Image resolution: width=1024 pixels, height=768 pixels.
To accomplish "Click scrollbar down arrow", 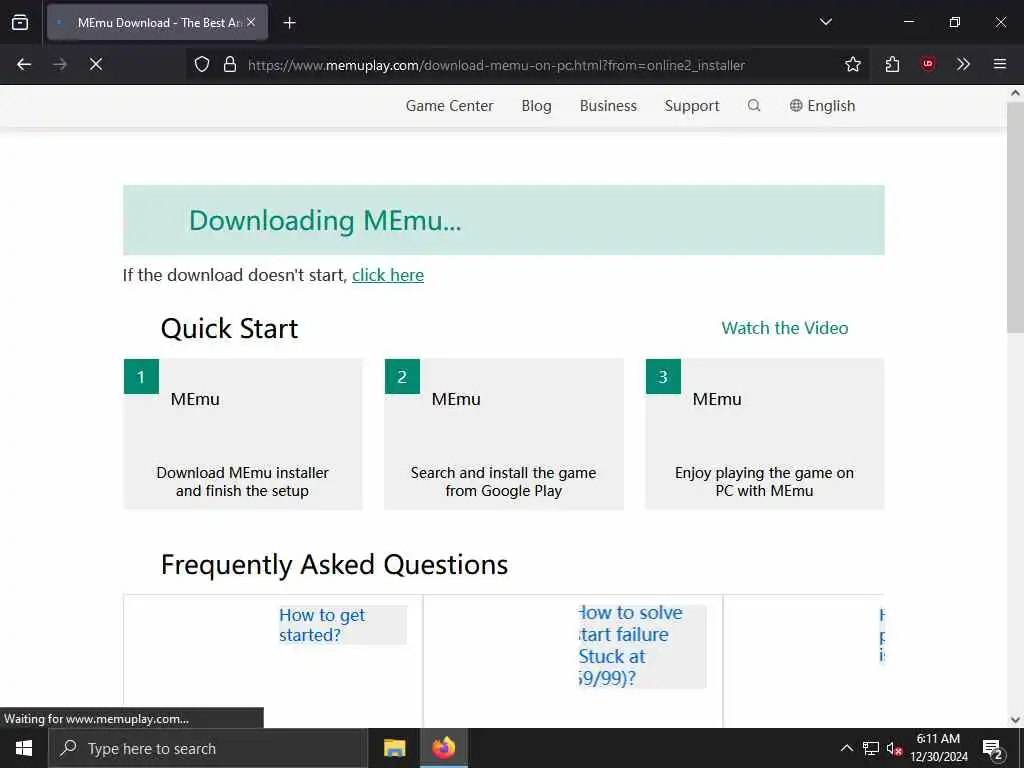I will click(1015, 720).
